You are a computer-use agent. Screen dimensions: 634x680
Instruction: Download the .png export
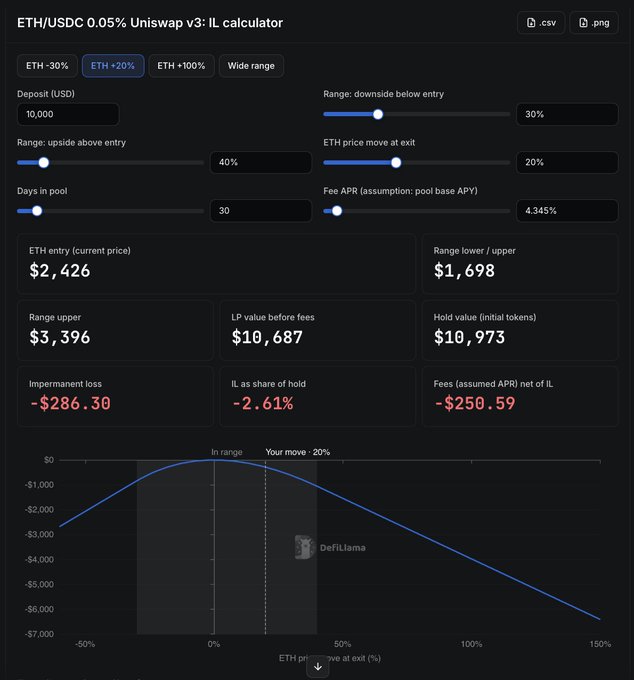(594, 23)
